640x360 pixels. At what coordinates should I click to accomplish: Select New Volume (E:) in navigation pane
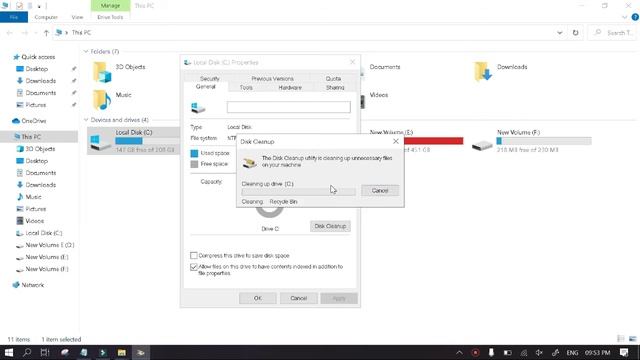[47, 257]
